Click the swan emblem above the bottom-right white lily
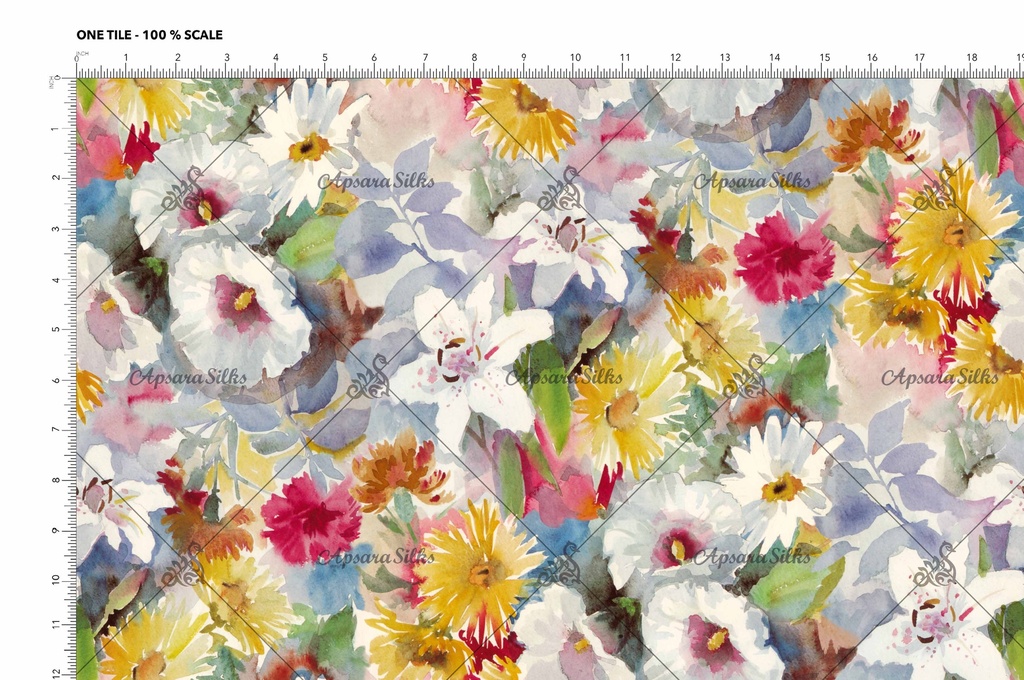1024x680 pixels. pos(934,566)
